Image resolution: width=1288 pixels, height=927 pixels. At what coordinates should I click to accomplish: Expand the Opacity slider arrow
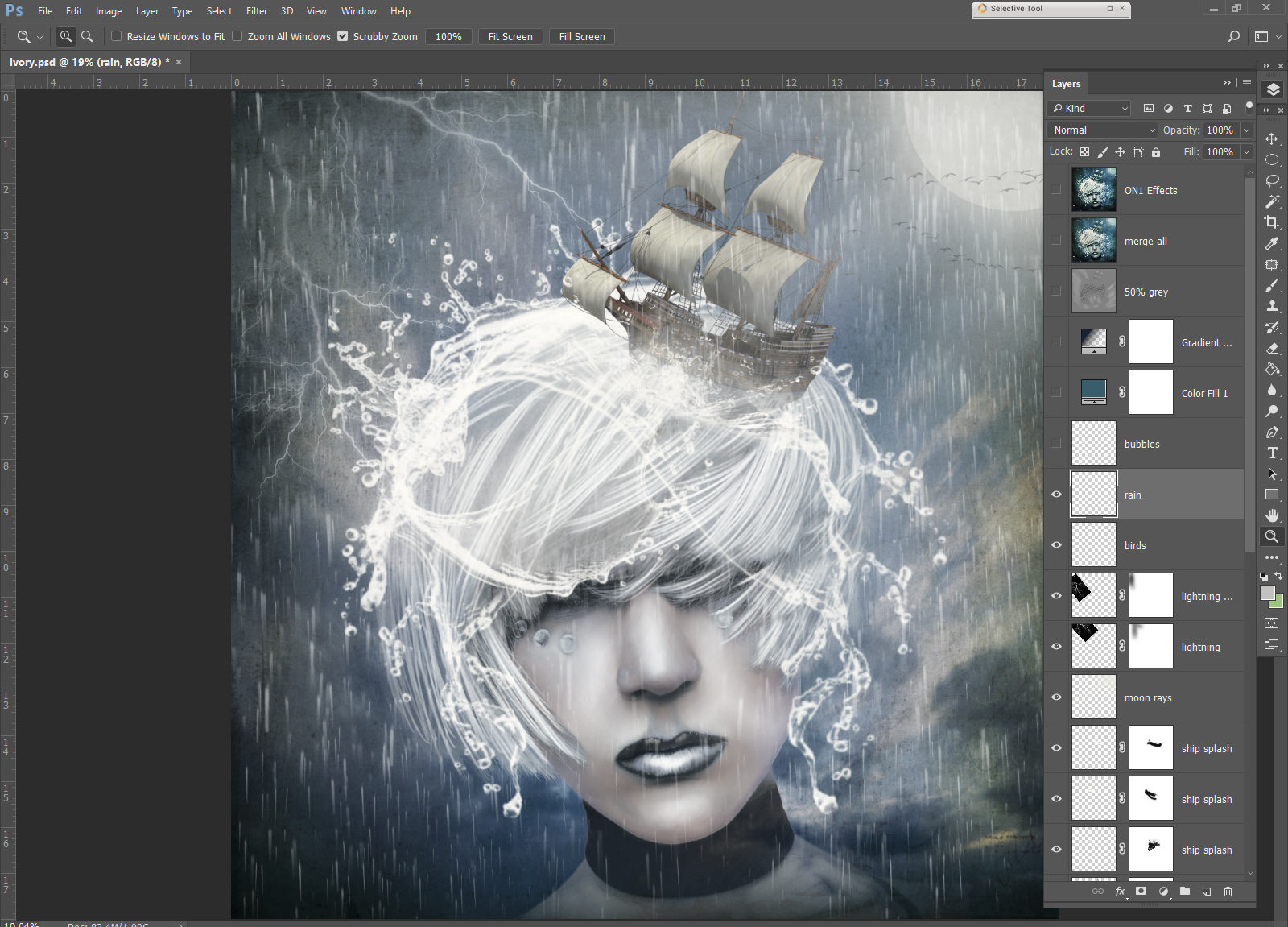click(x=1246, y=130)
